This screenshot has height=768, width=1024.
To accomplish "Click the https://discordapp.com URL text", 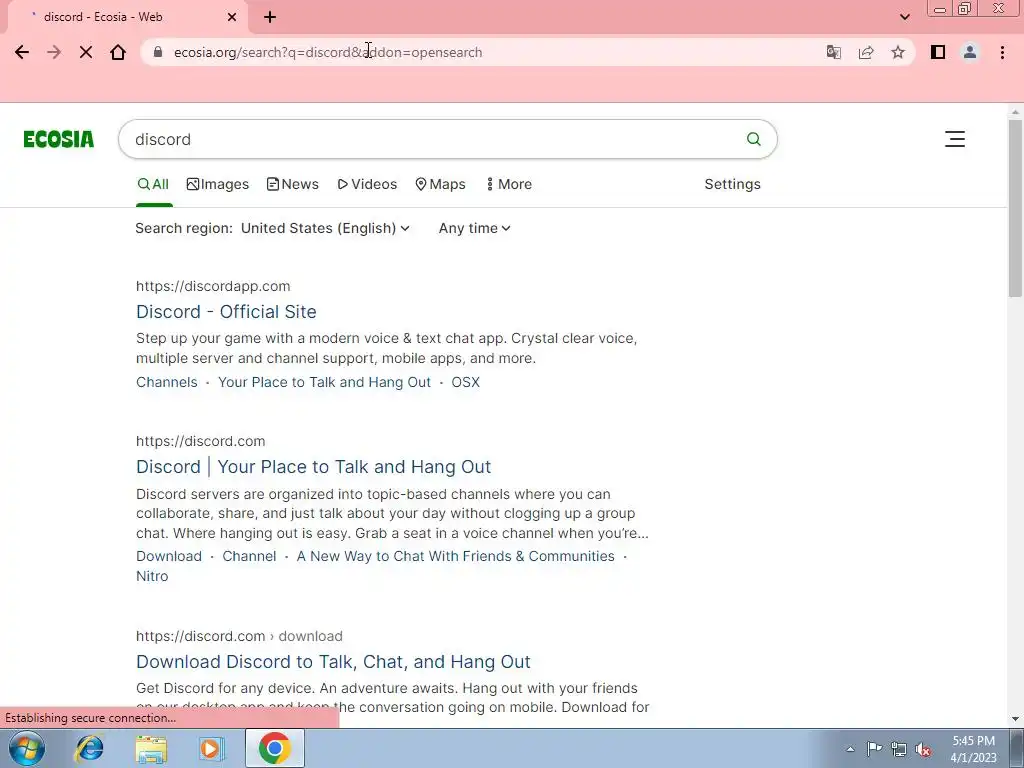I will [213, 286].
